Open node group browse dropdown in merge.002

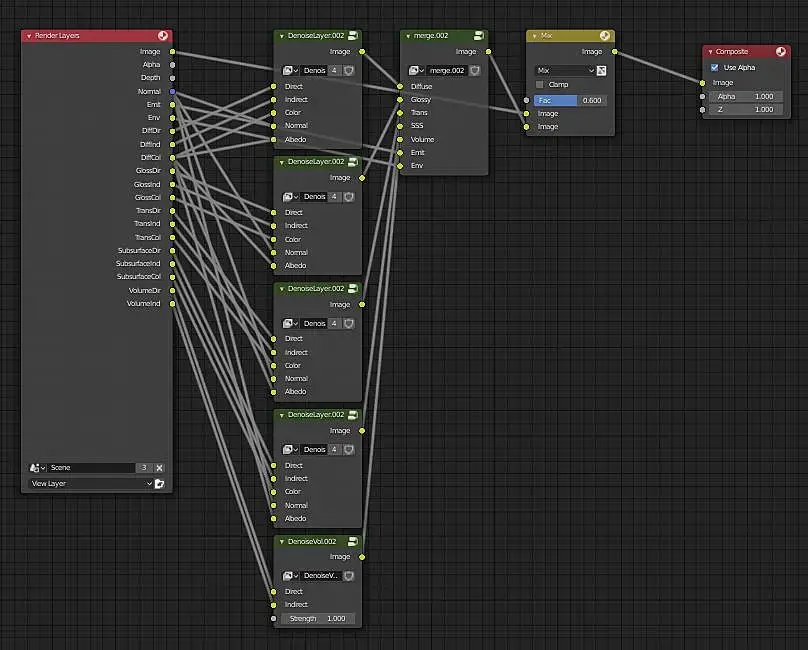pos(416,71)
